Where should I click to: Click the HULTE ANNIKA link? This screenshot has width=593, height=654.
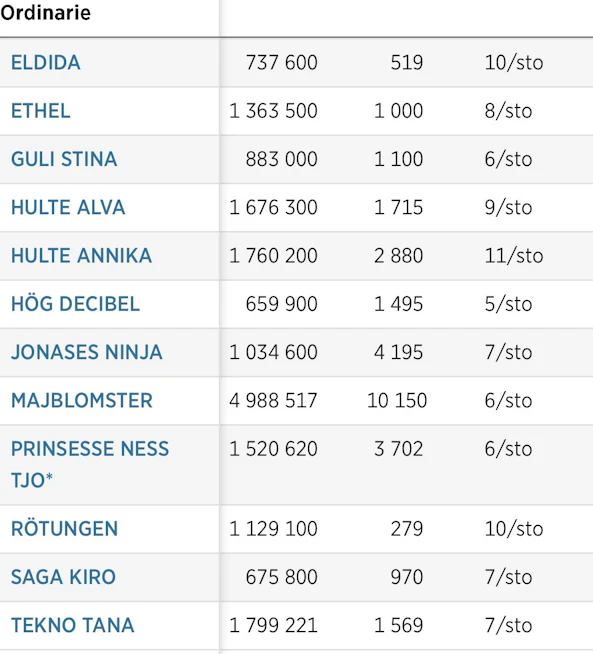[81, 256]
